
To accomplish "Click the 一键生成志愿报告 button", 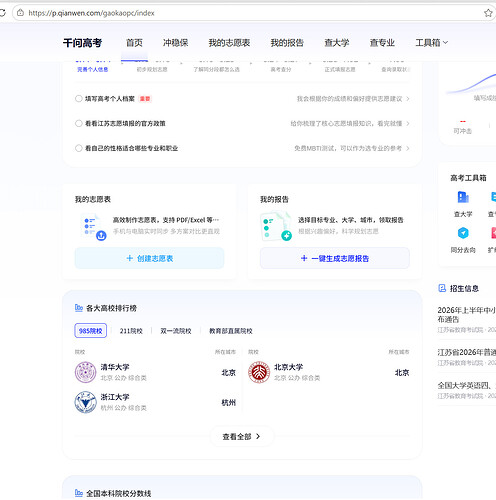I will pyautogui.click(x=335, y=258).
